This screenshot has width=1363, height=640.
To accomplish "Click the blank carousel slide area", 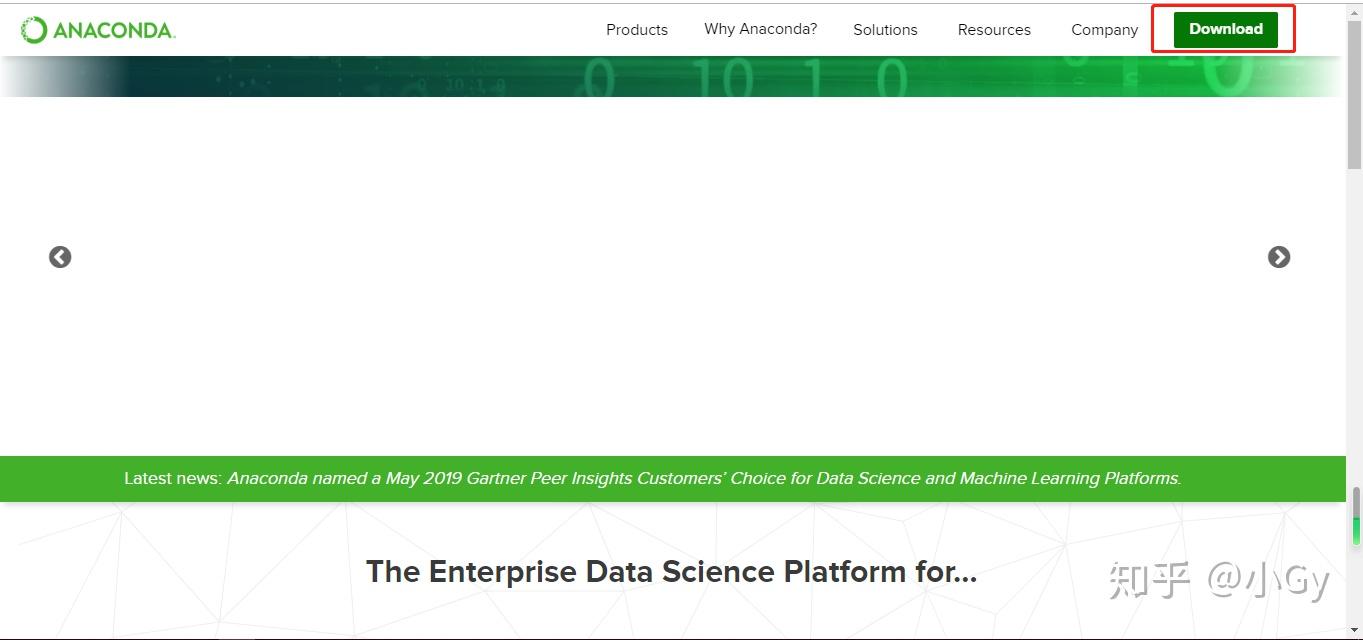I will click(x=670, y=270).
